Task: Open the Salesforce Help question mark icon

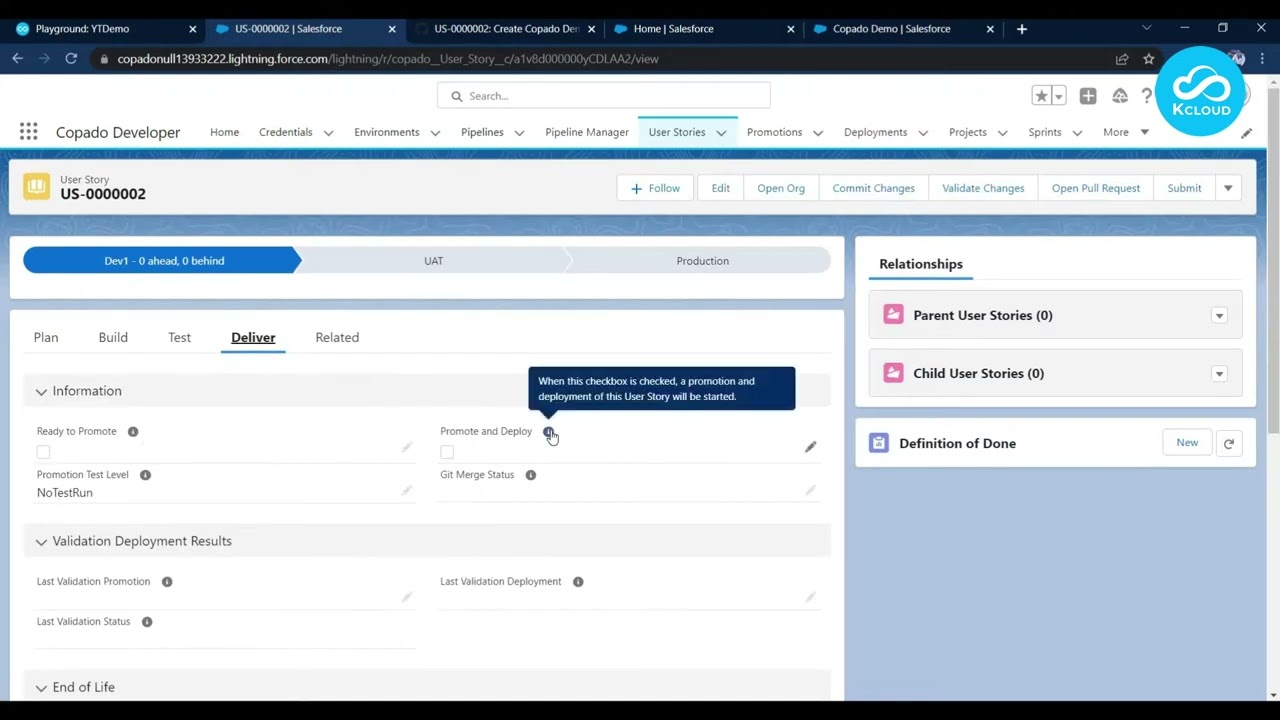Action: [x=1147, y=96]
